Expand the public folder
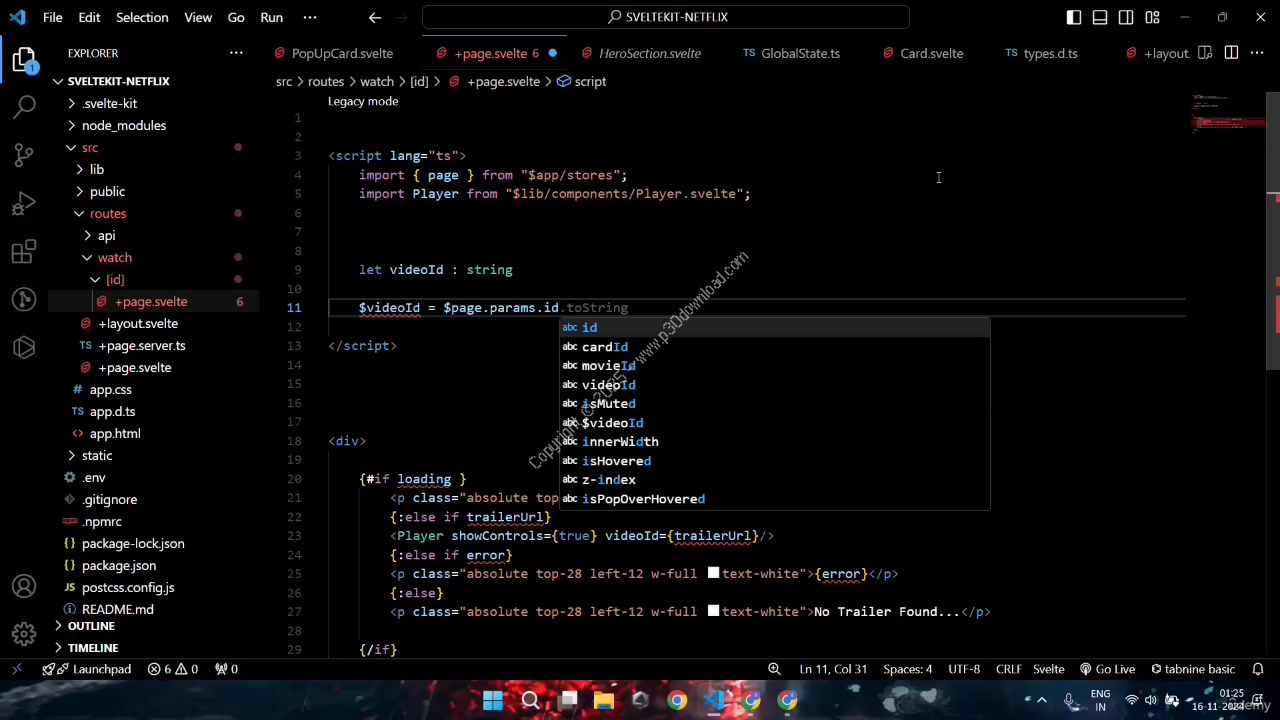 coord(107,191)
